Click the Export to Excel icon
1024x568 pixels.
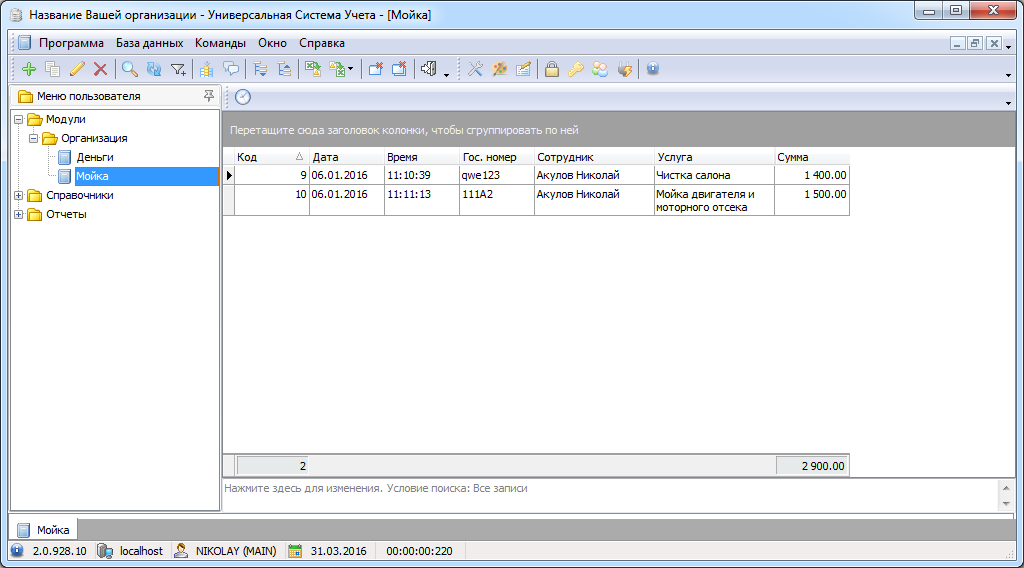[x=313, y=69]
